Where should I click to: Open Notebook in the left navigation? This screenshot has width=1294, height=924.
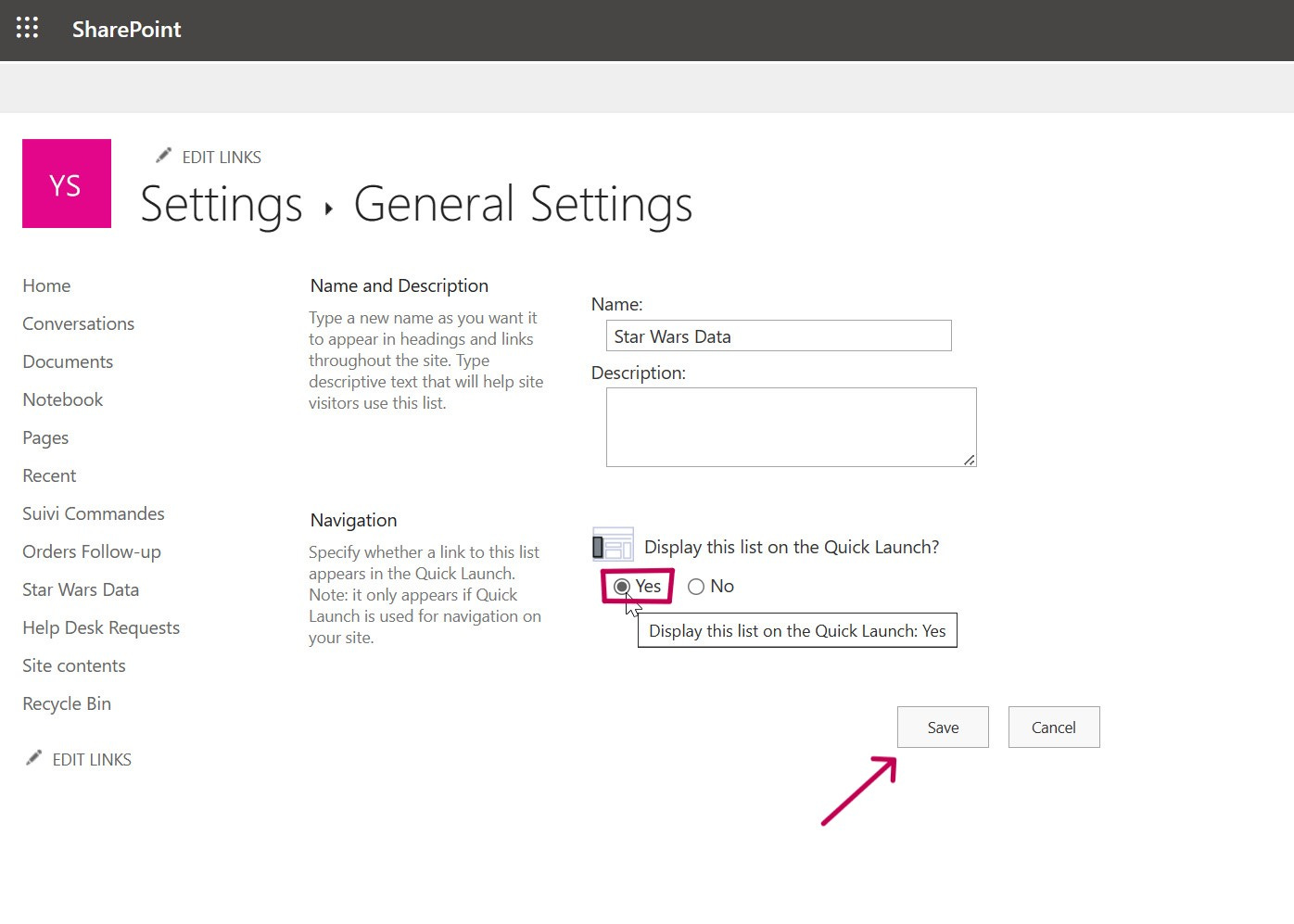63,399
